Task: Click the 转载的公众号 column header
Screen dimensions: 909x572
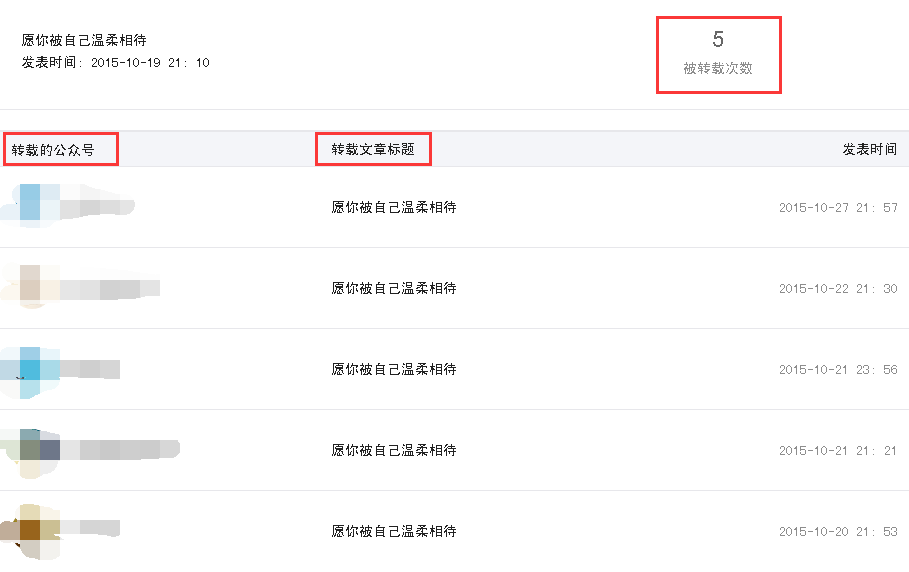Action: [x=53, y=150]
